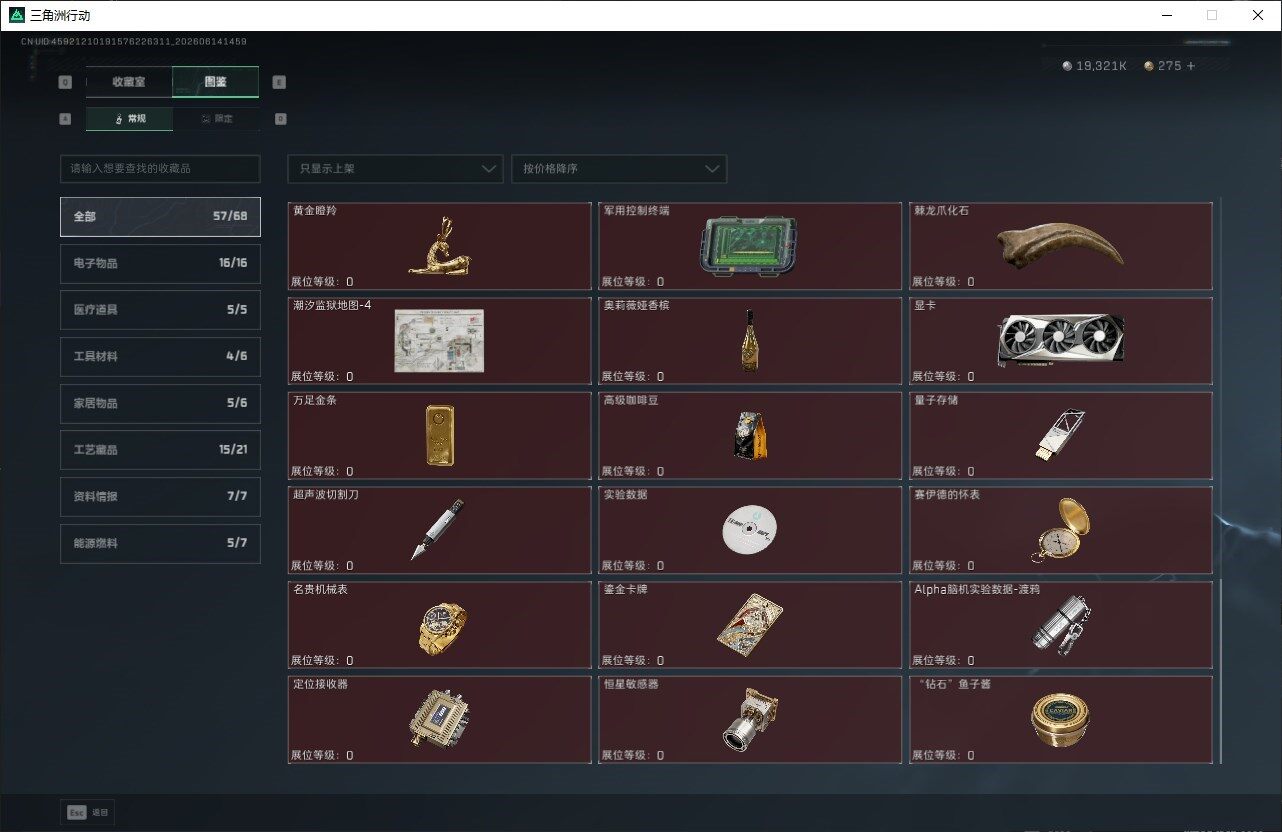This screenshot has height=832, width=1282.
Task: Switch to the 收藏室 tab
Action: point(129,82)
